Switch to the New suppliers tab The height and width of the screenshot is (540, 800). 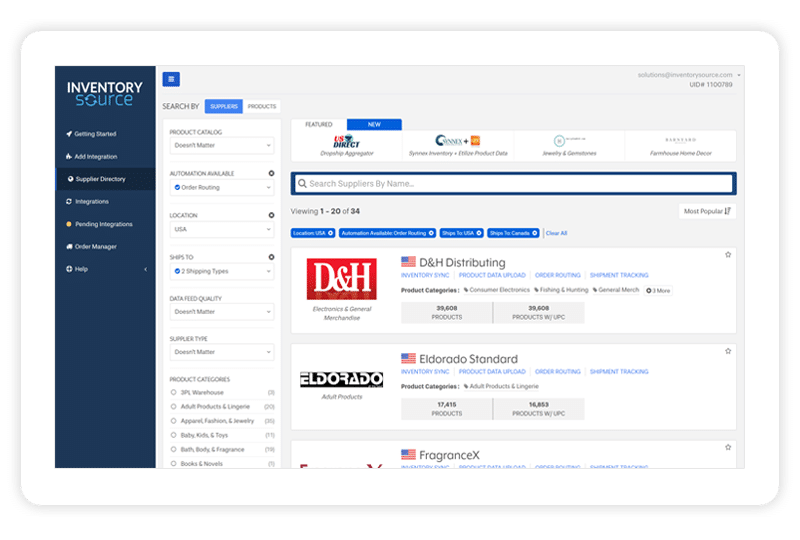click(x=374, y=125)
